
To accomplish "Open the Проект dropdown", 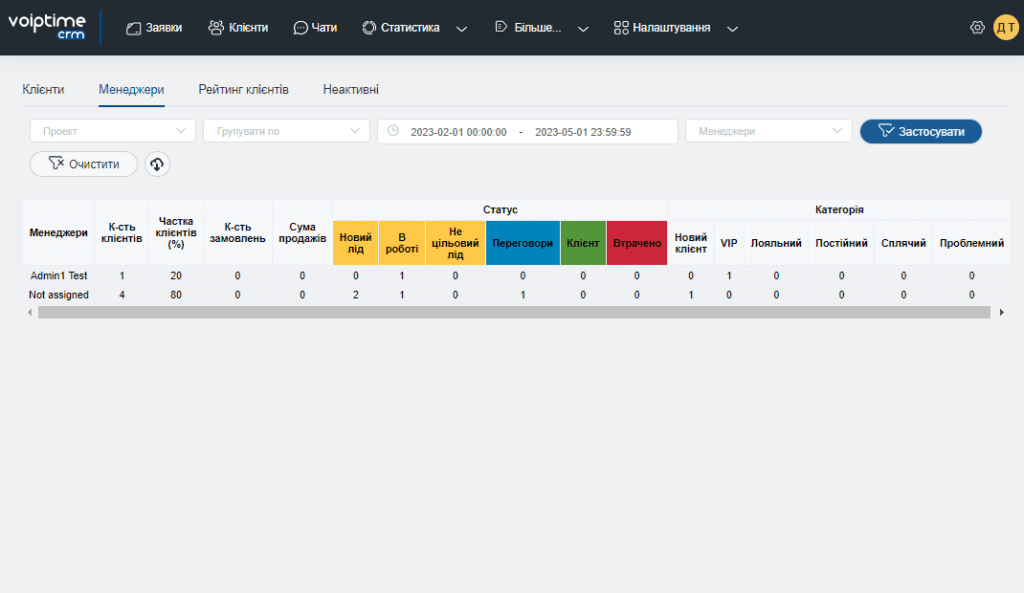I will tap(113, 131).
